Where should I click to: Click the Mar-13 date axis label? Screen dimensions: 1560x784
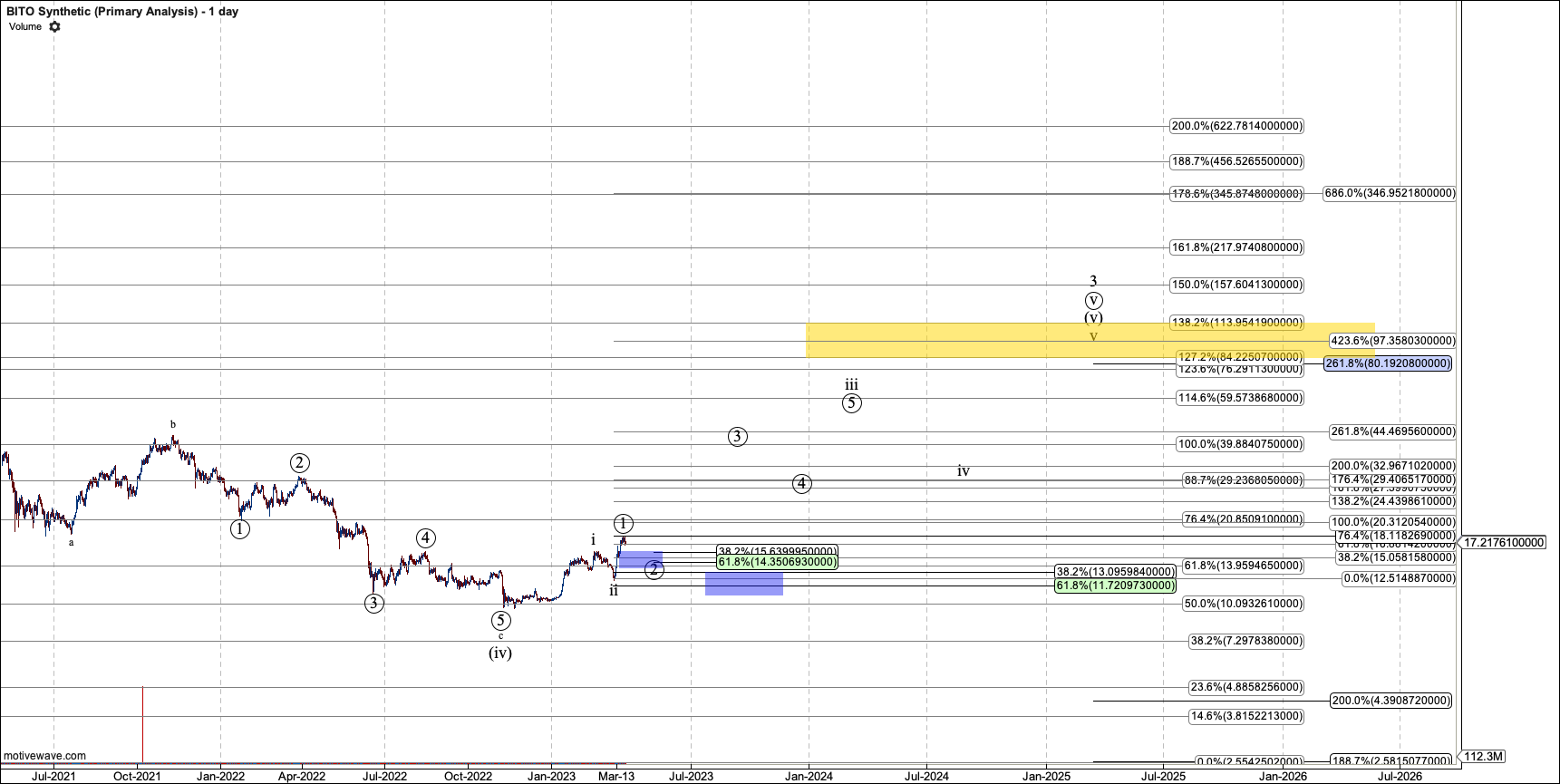click(616, 776)
